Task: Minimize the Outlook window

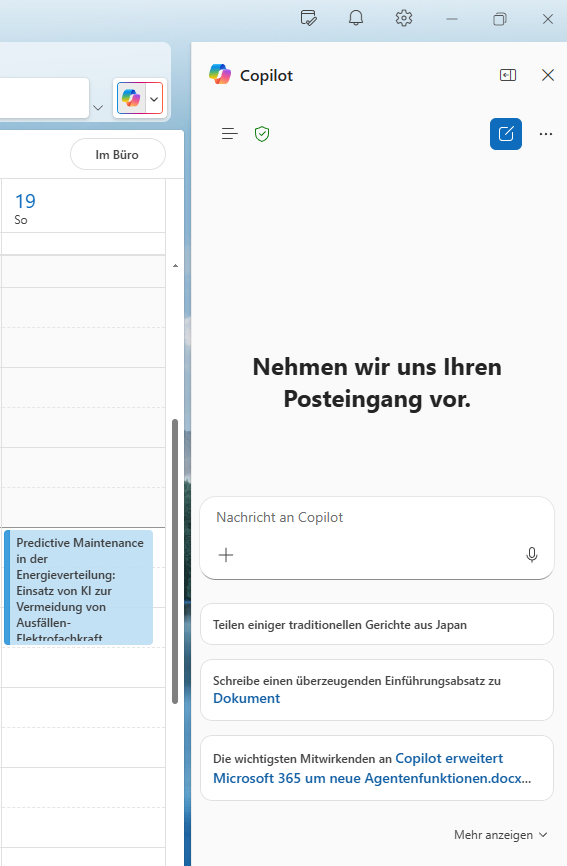Action: click(x=452, y=19)
